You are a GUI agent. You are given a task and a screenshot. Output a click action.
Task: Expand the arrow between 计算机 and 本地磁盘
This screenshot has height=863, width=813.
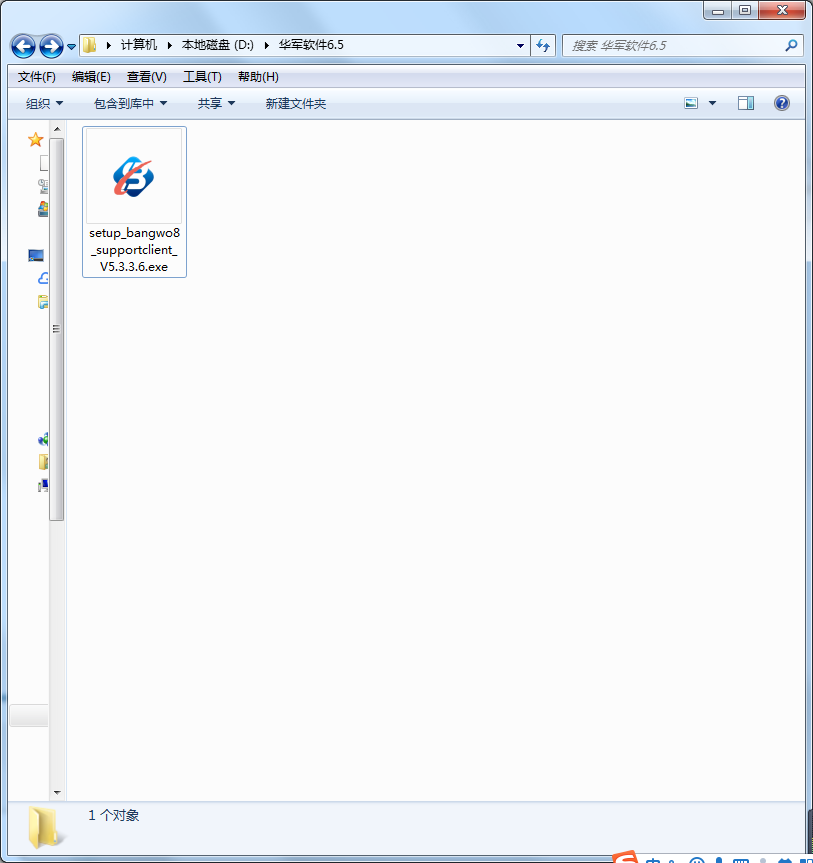170,45
